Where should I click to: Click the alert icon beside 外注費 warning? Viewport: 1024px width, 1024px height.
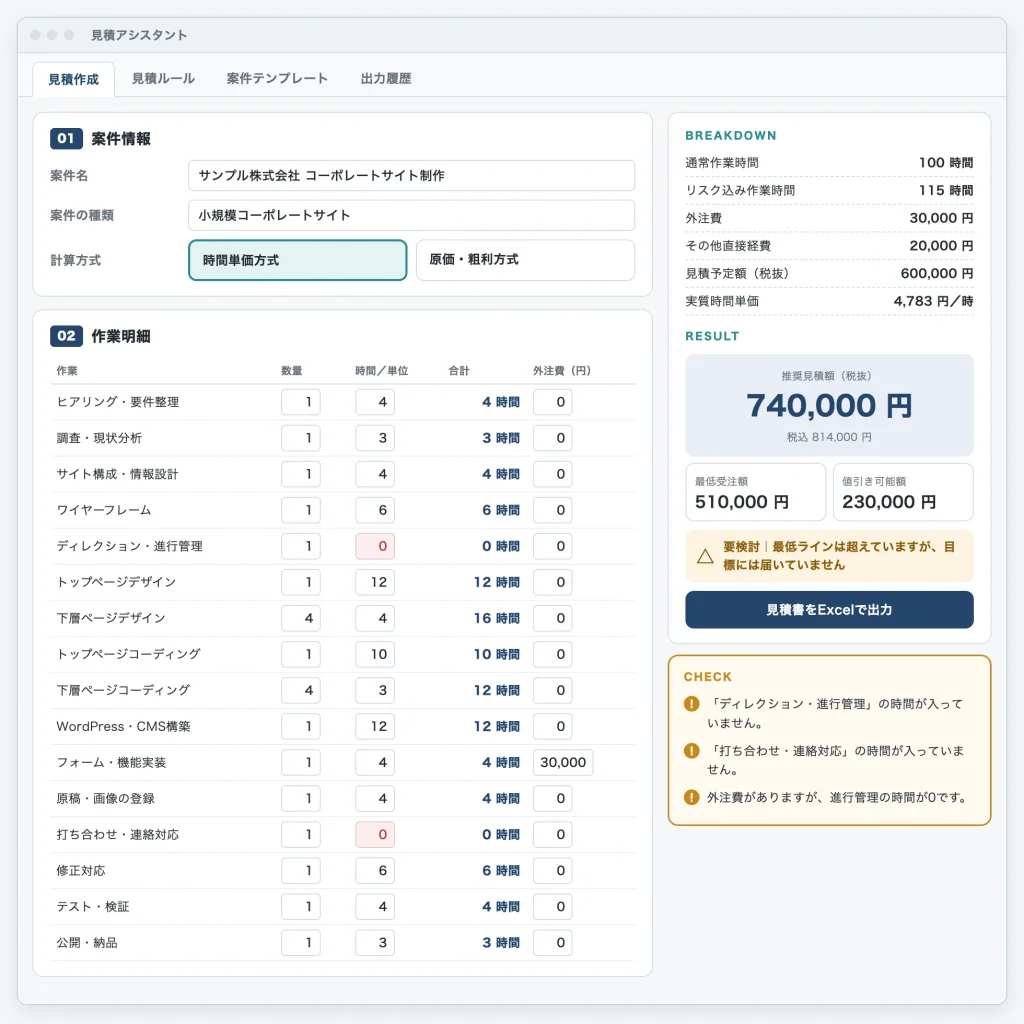[692, 797]
